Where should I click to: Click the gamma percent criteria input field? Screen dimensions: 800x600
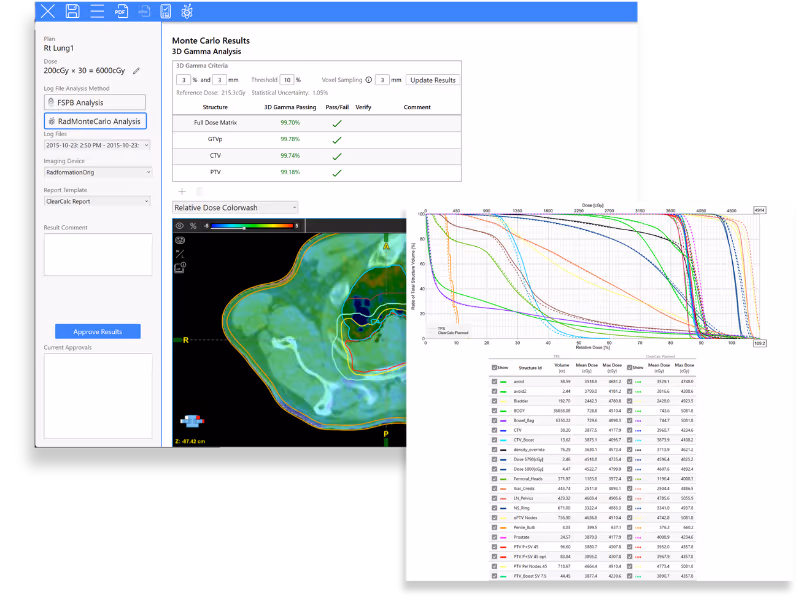click(183, 80)
